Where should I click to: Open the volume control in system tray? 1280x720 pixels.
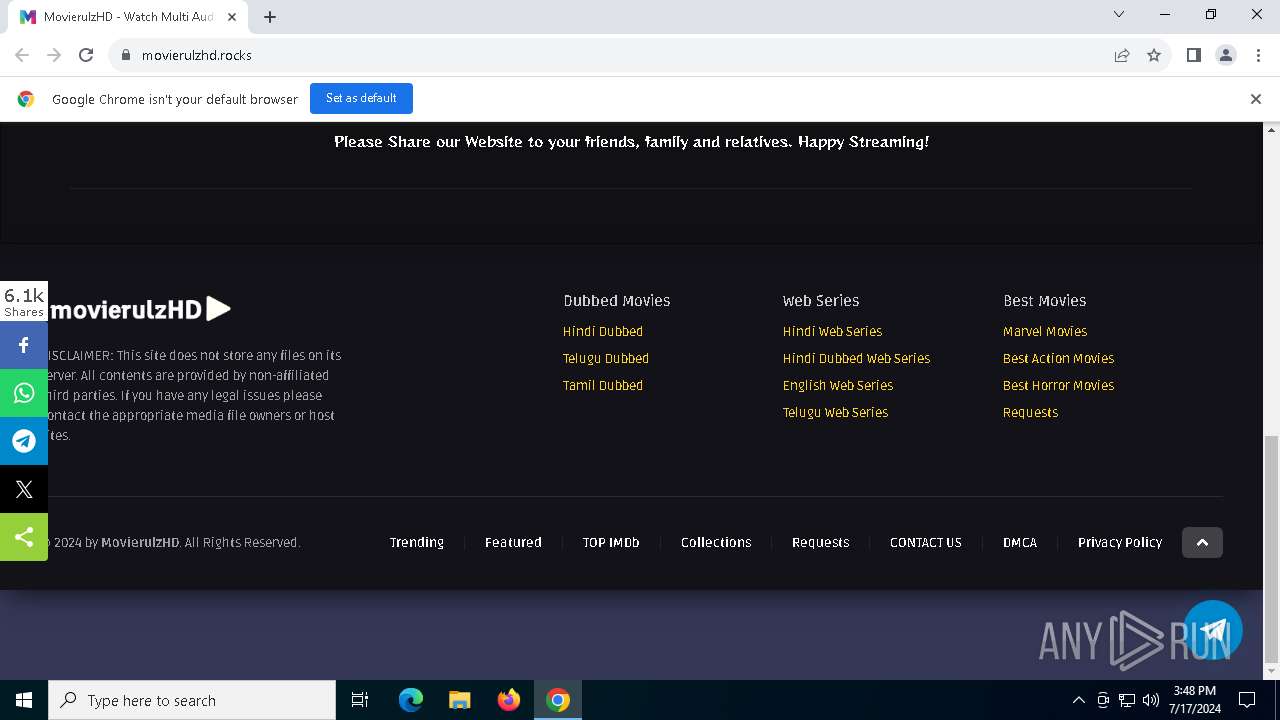click(1151, 700)
